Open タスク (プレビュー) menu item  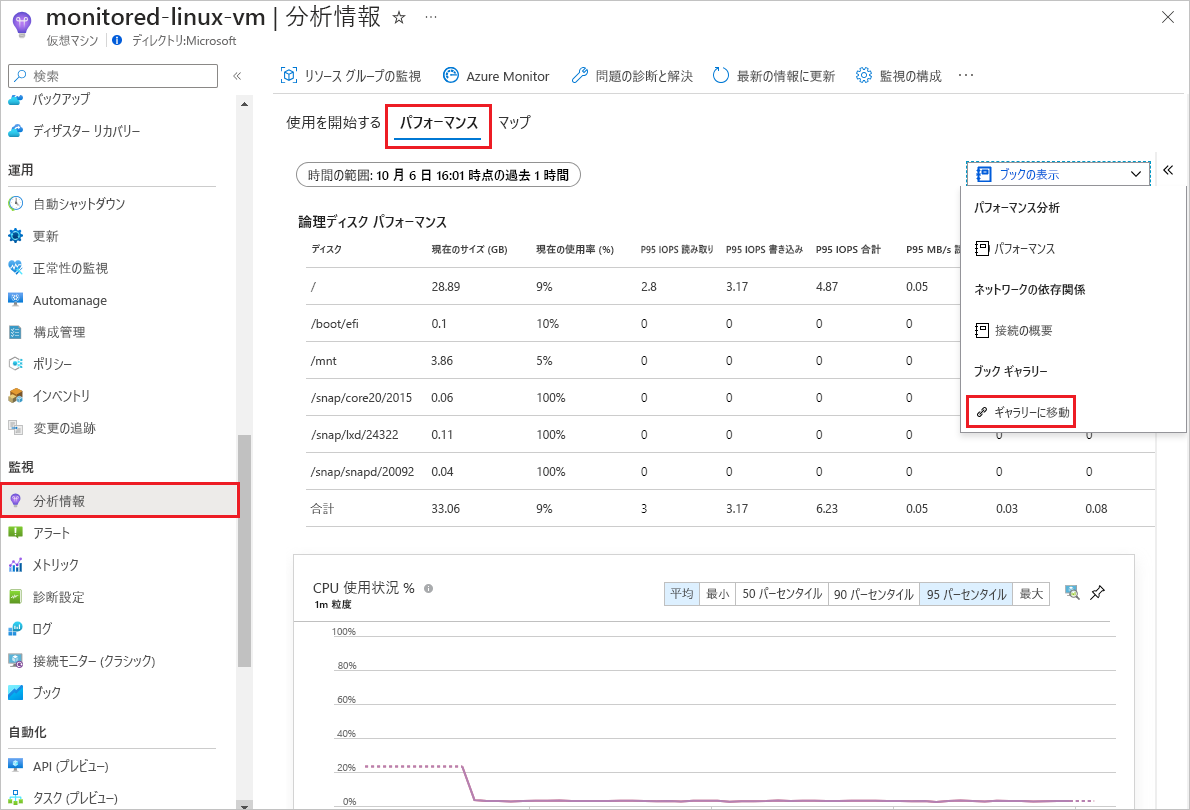pos(63,798)
